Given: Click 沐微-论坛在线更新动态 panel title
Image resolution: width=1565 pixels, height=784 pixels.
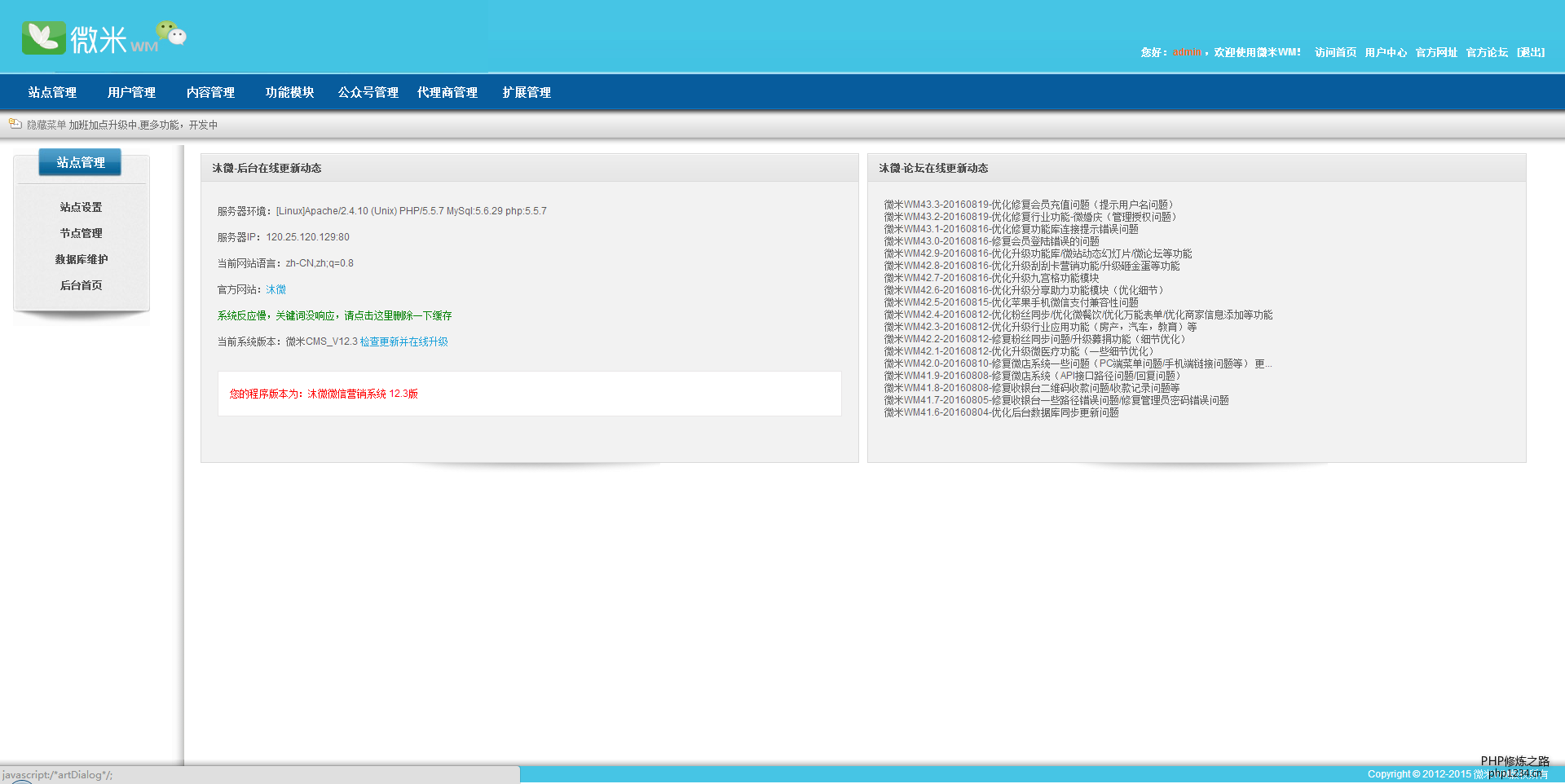Looking at the screenshot, I should coord(933,168).
